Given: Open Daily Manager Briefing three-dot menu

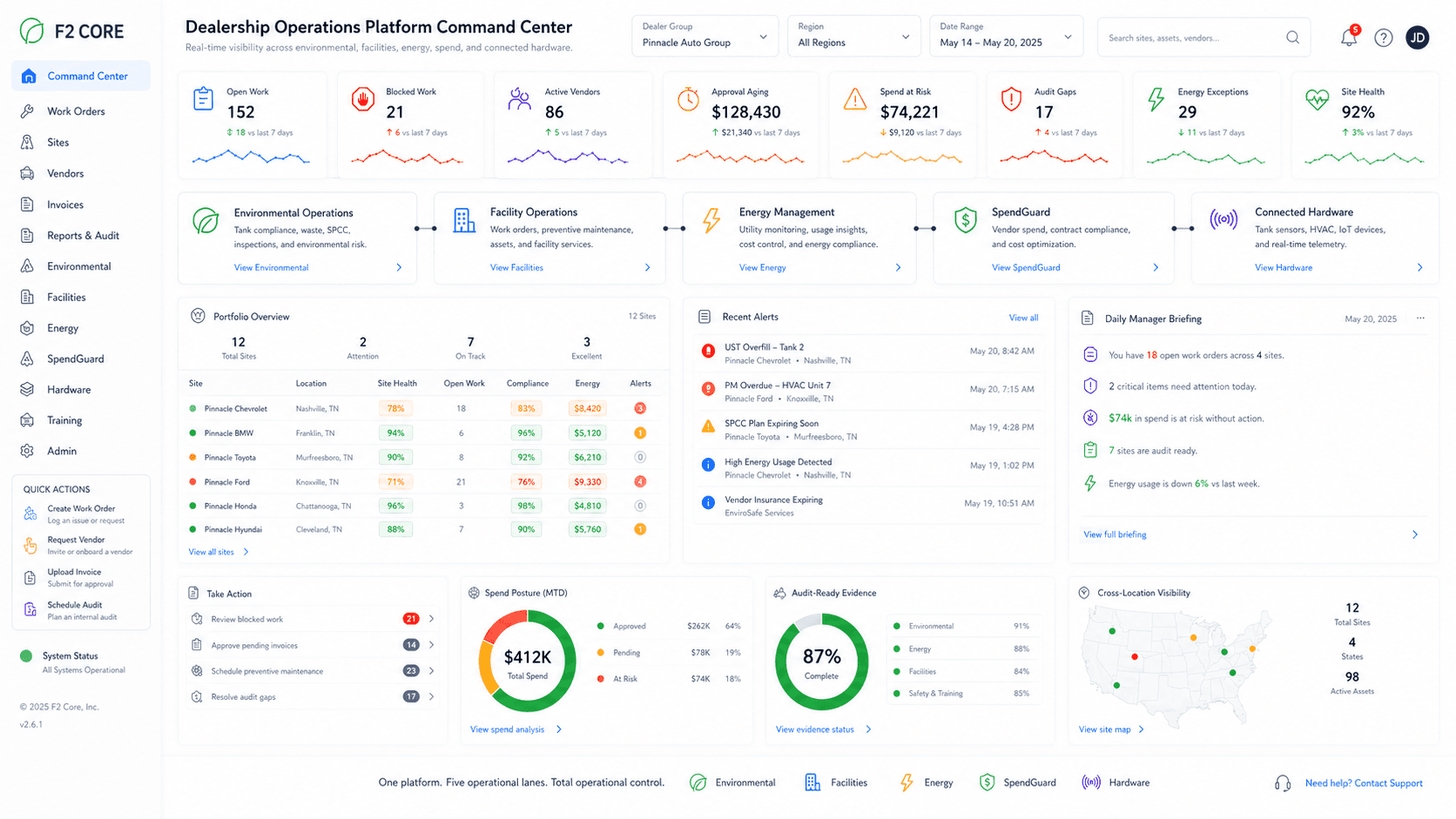Looking at the screenshot, I should [x=1420, y=319].
